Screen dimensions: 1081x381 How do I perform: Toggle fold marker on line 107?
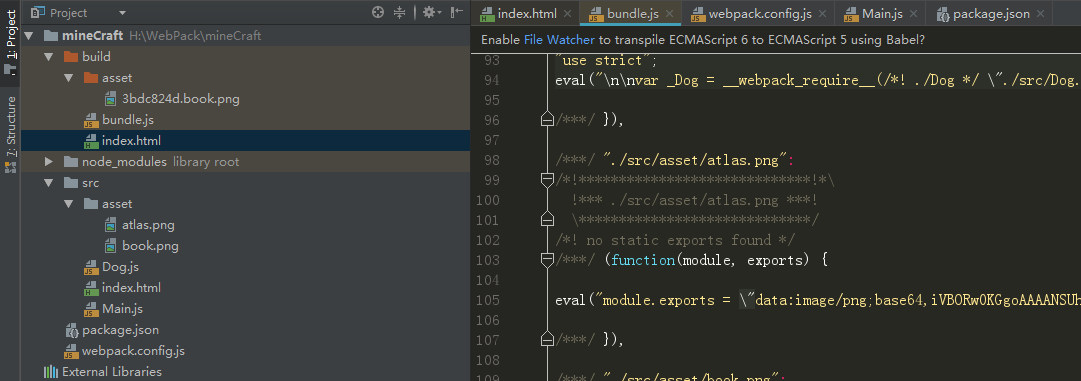(547, 340)
